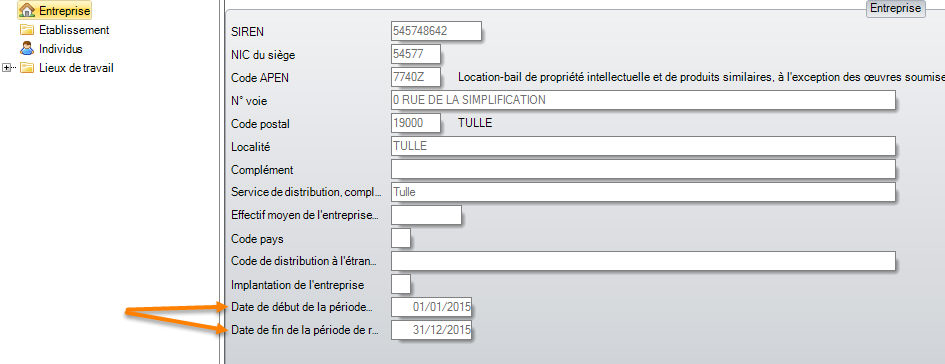Click the Implantation de l'entreprise box
The image size is (945, 364).
pos(401,284)
